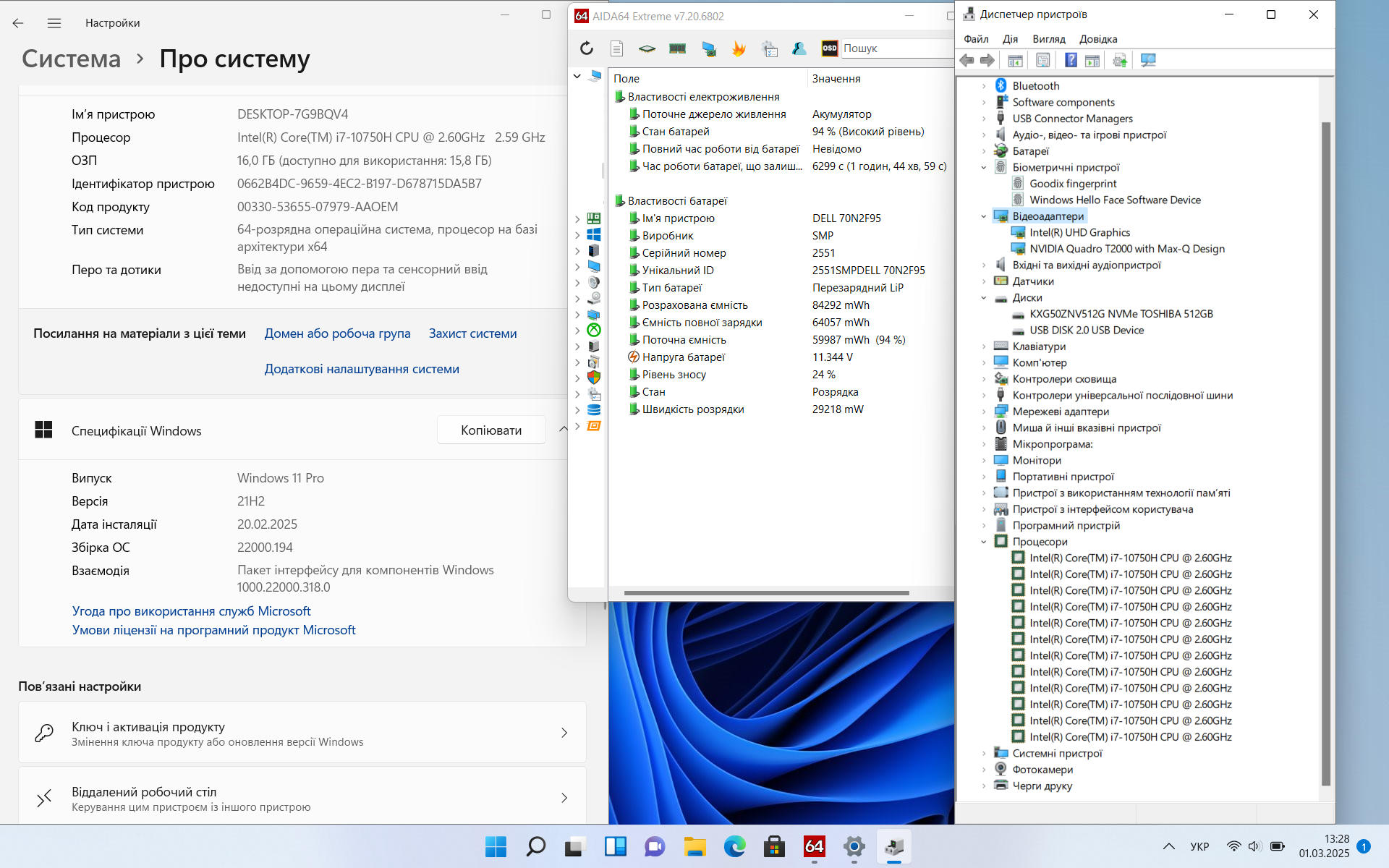1389x868 pixels.
Task: Select Intel(R) UHD Graphics device
Action: (1079, 233)
